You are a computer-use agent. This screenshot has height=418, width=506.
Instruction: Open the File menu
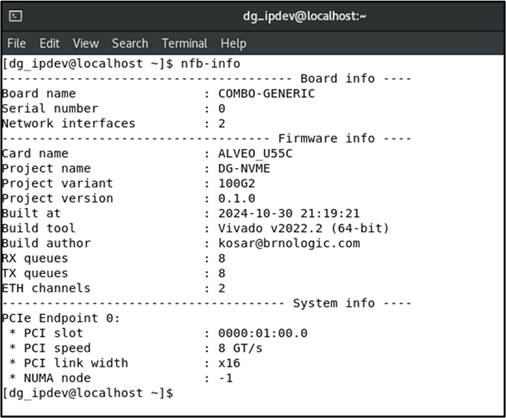(17, 43)
